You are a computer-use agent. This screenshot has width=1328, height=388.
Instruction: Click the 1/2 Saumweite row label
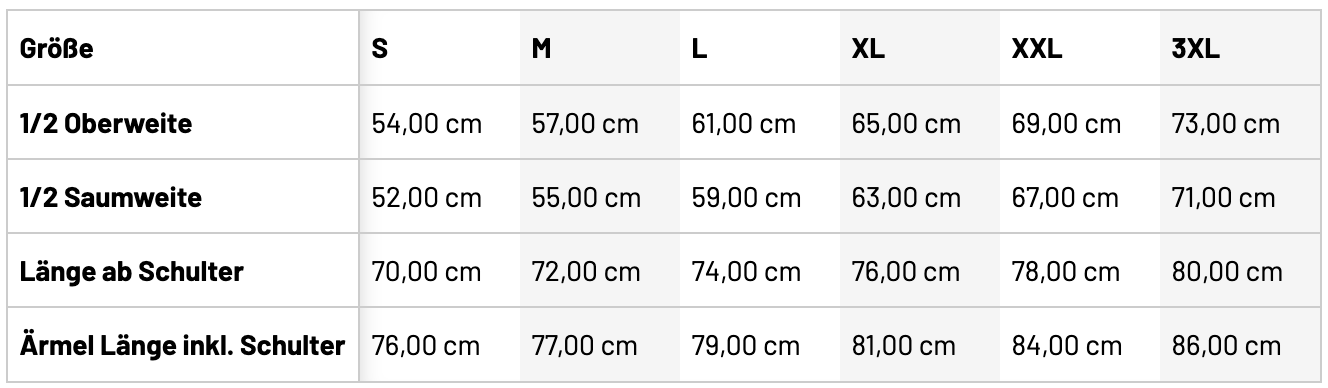[111, 198]
